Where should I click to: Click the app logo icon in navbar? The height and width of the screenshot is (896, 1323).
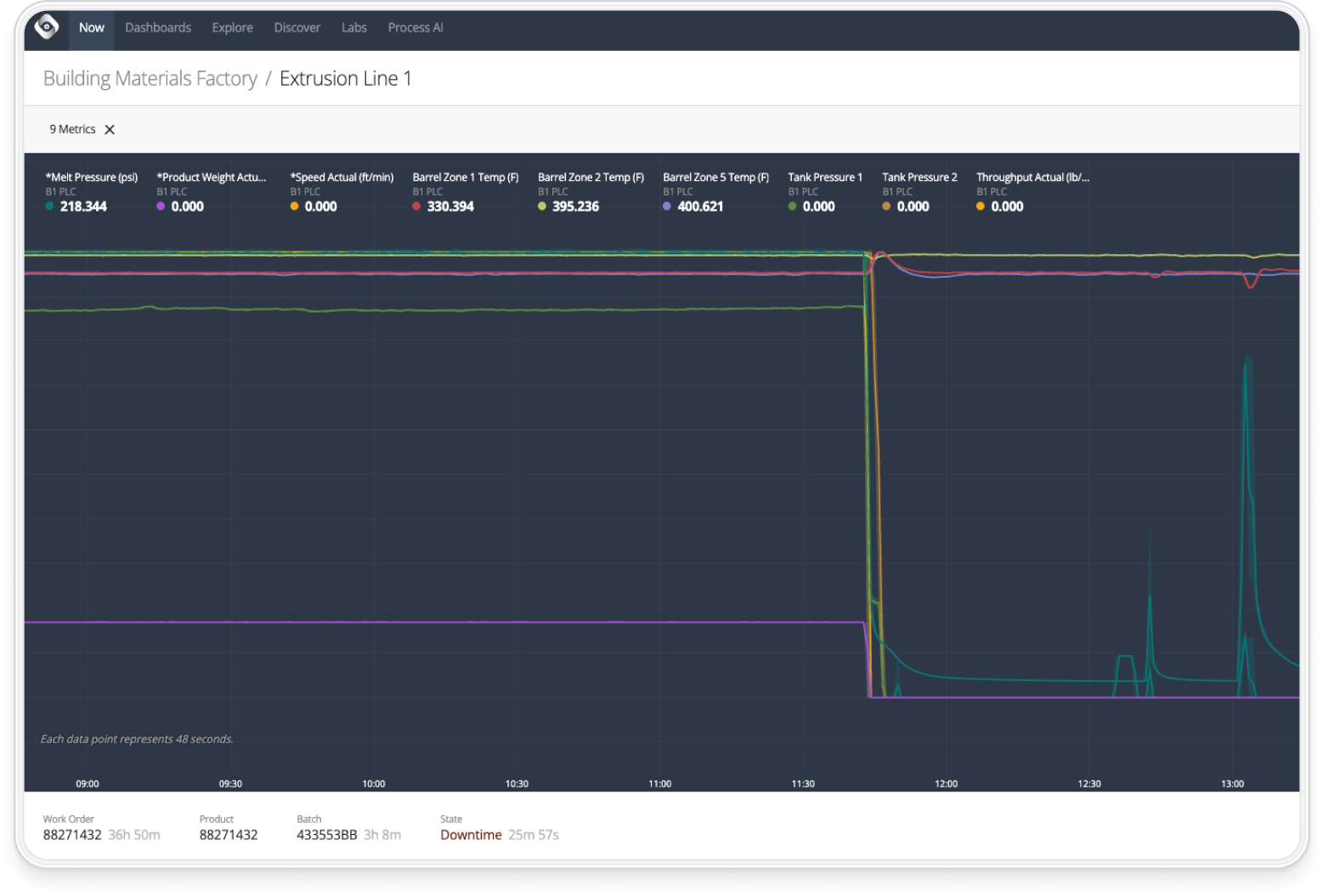coord(47,27)
